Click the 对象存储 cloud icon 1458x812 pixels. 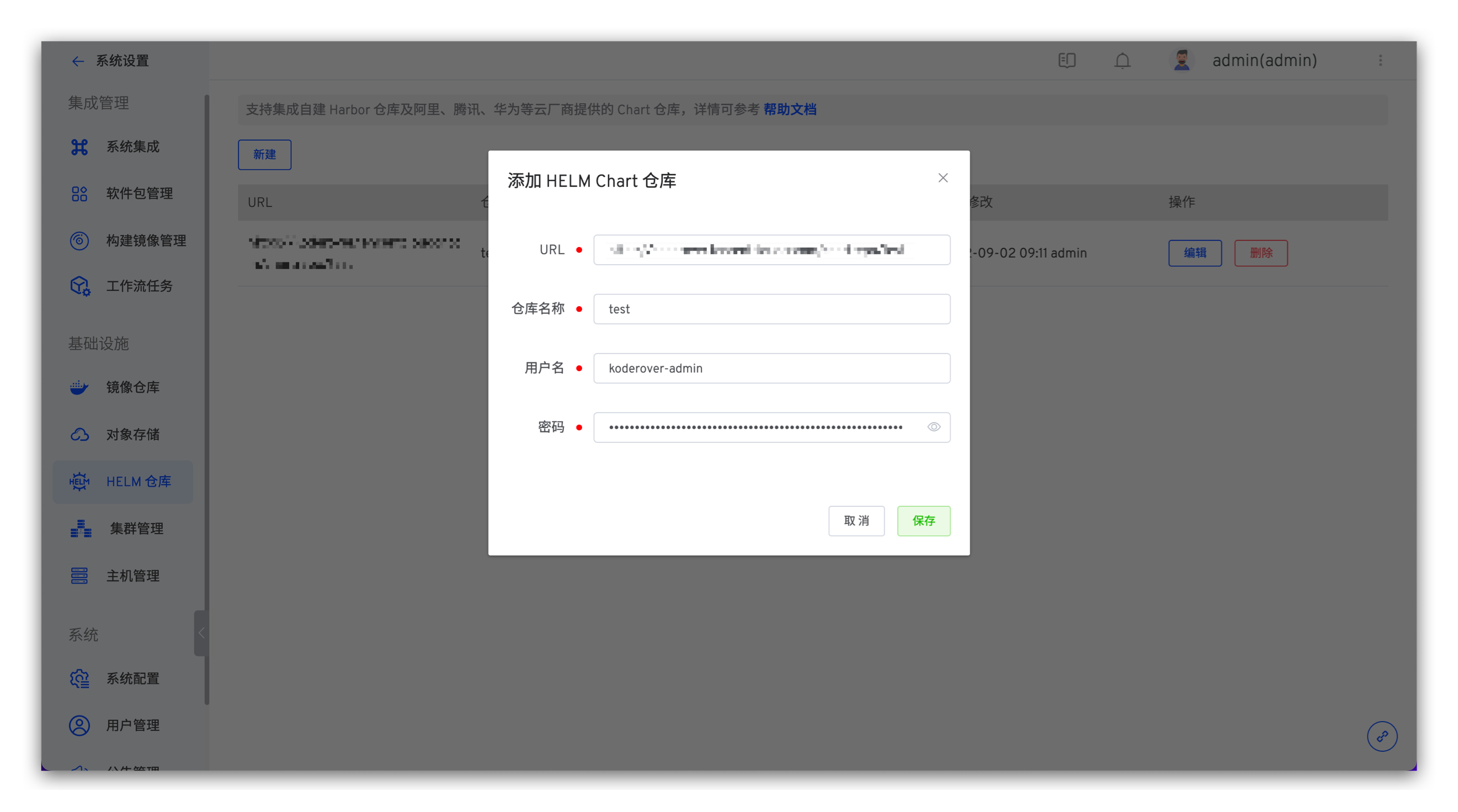coord(79,435)
